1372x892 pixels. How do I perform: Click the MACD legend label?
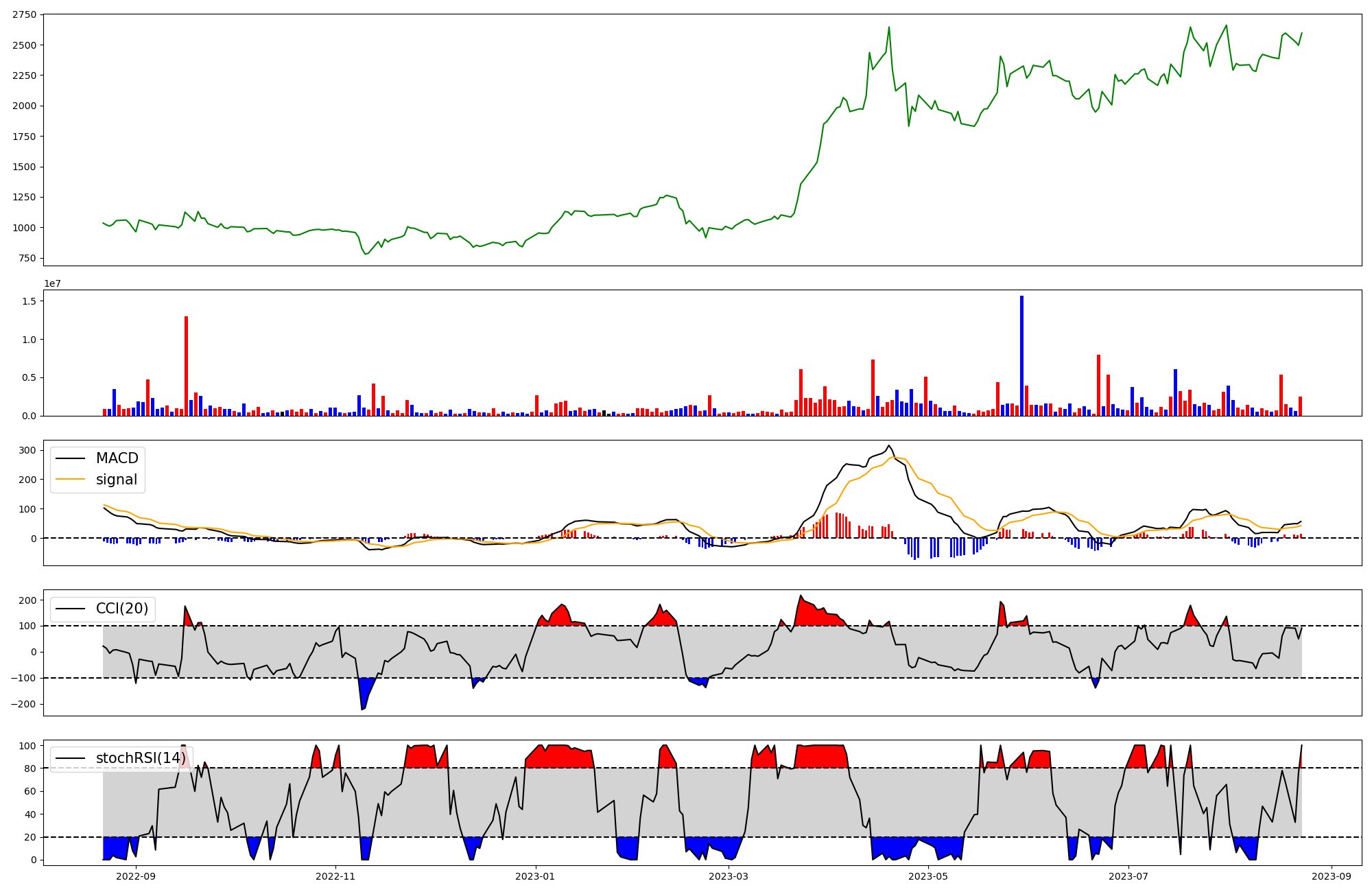pyautogui.click(x=117, y=458)
